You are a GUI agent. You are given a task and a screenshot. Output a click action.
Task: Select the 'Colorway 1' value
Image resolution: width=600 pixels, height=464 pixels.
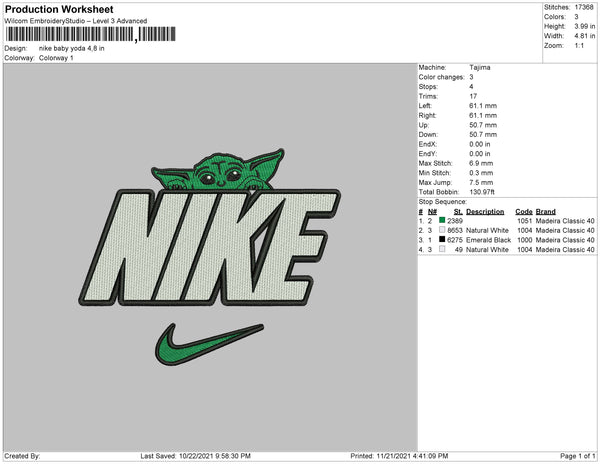pos(56,58)
